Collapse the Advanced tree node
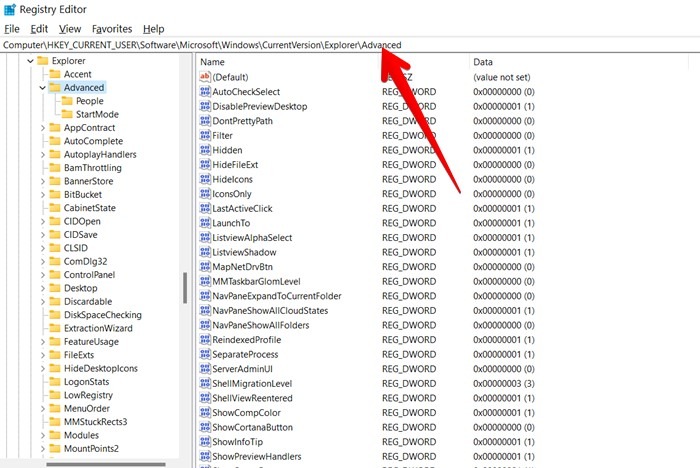The height and width of the screenshot is (468, 700). (x=42, y=88)
